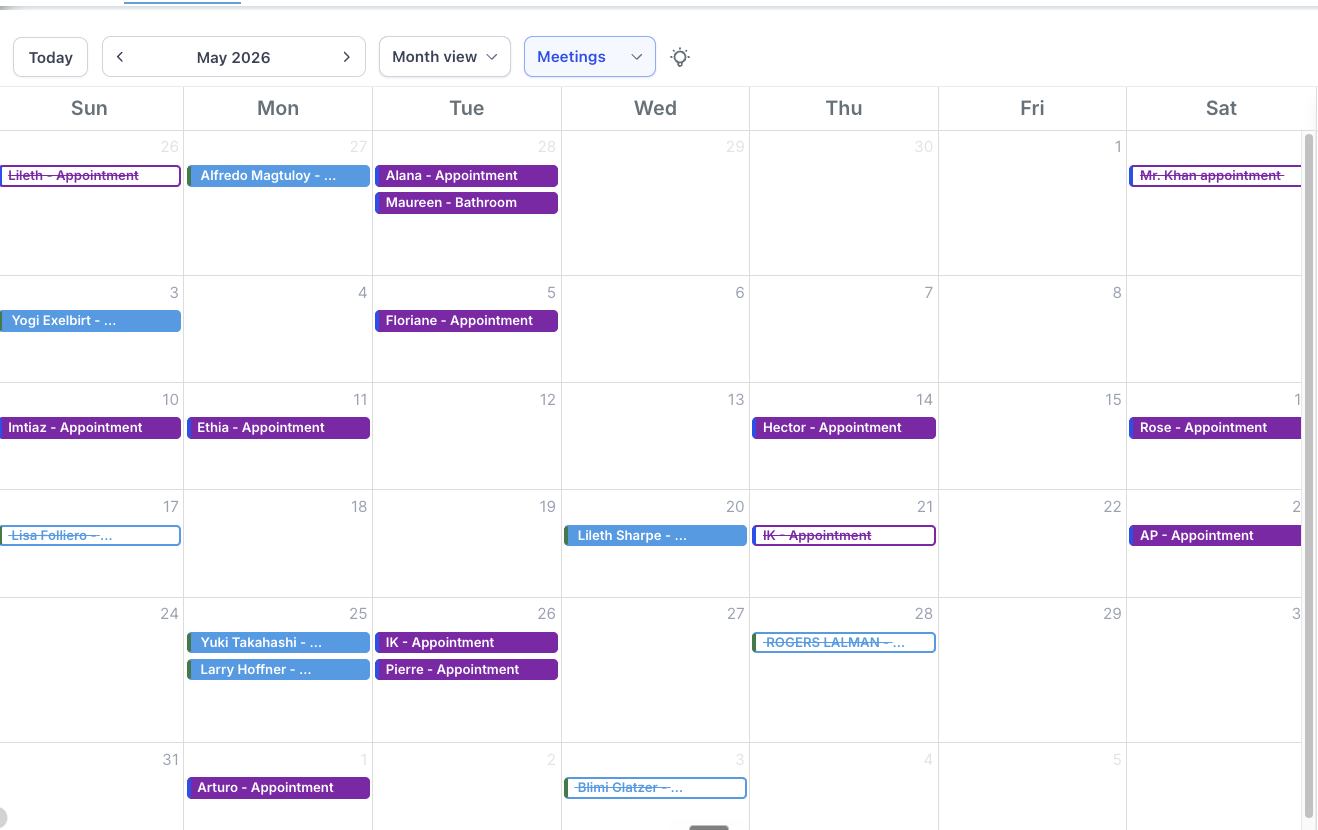Open Ethia - Appointment event
1318x830 pixels.
coord(278,428)
